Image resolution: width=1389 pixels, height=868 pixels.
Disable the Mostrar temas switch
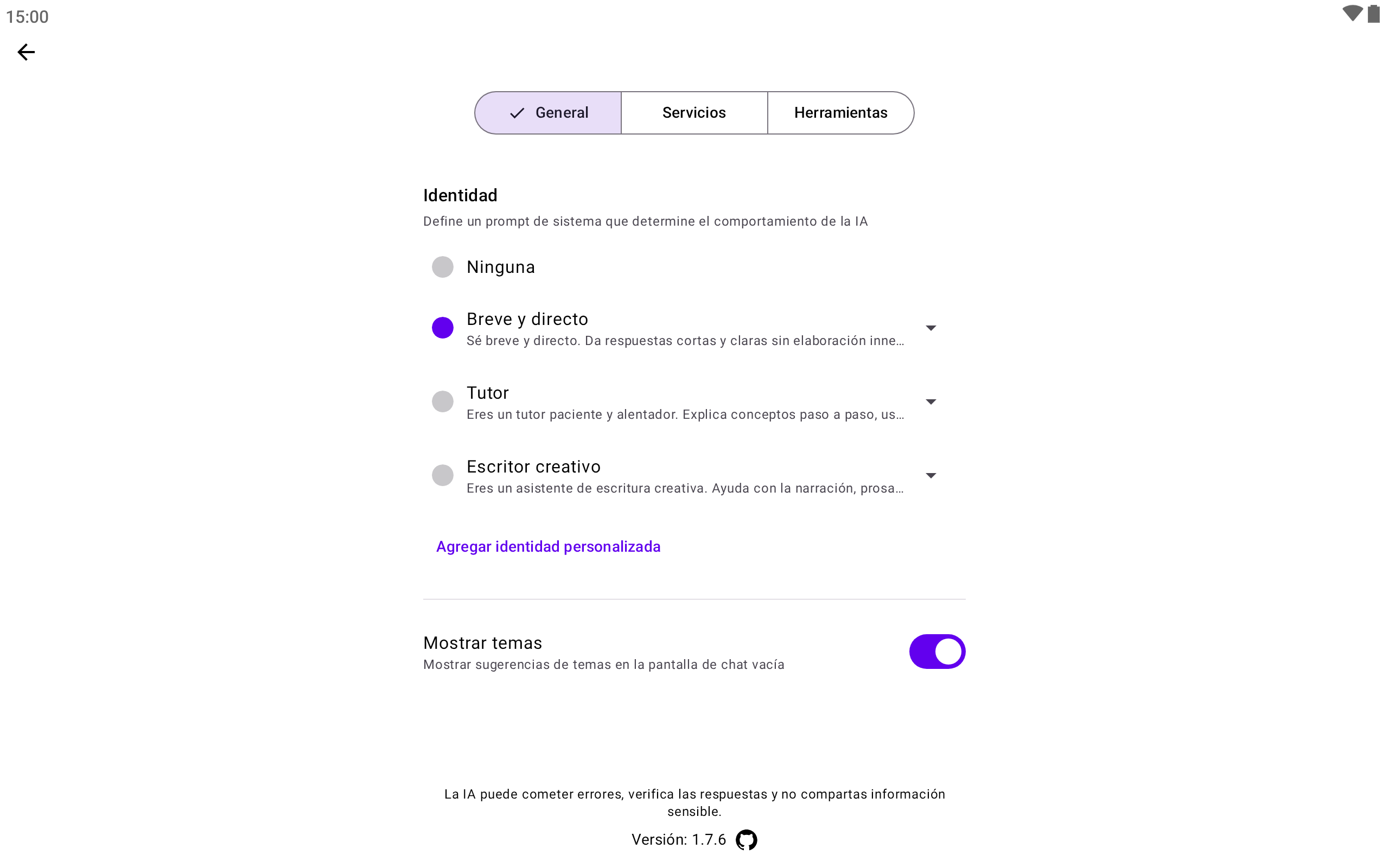936,652
